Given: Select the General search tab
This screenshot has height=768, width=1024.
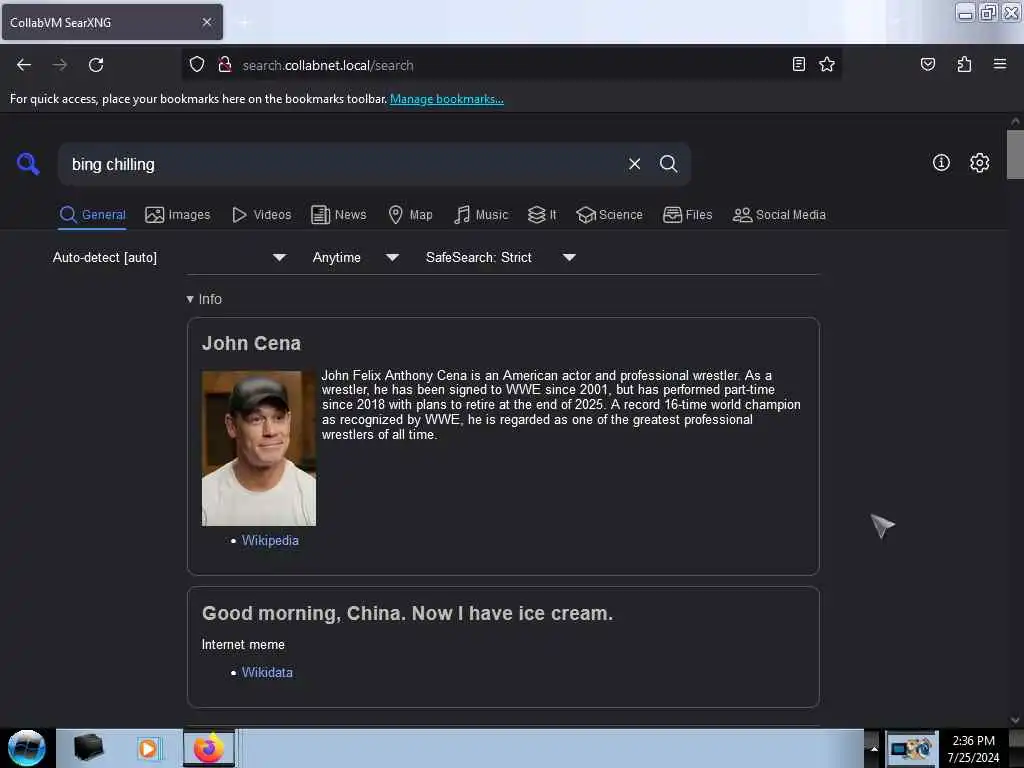Looking at the screenshot, I should [93, 214].
